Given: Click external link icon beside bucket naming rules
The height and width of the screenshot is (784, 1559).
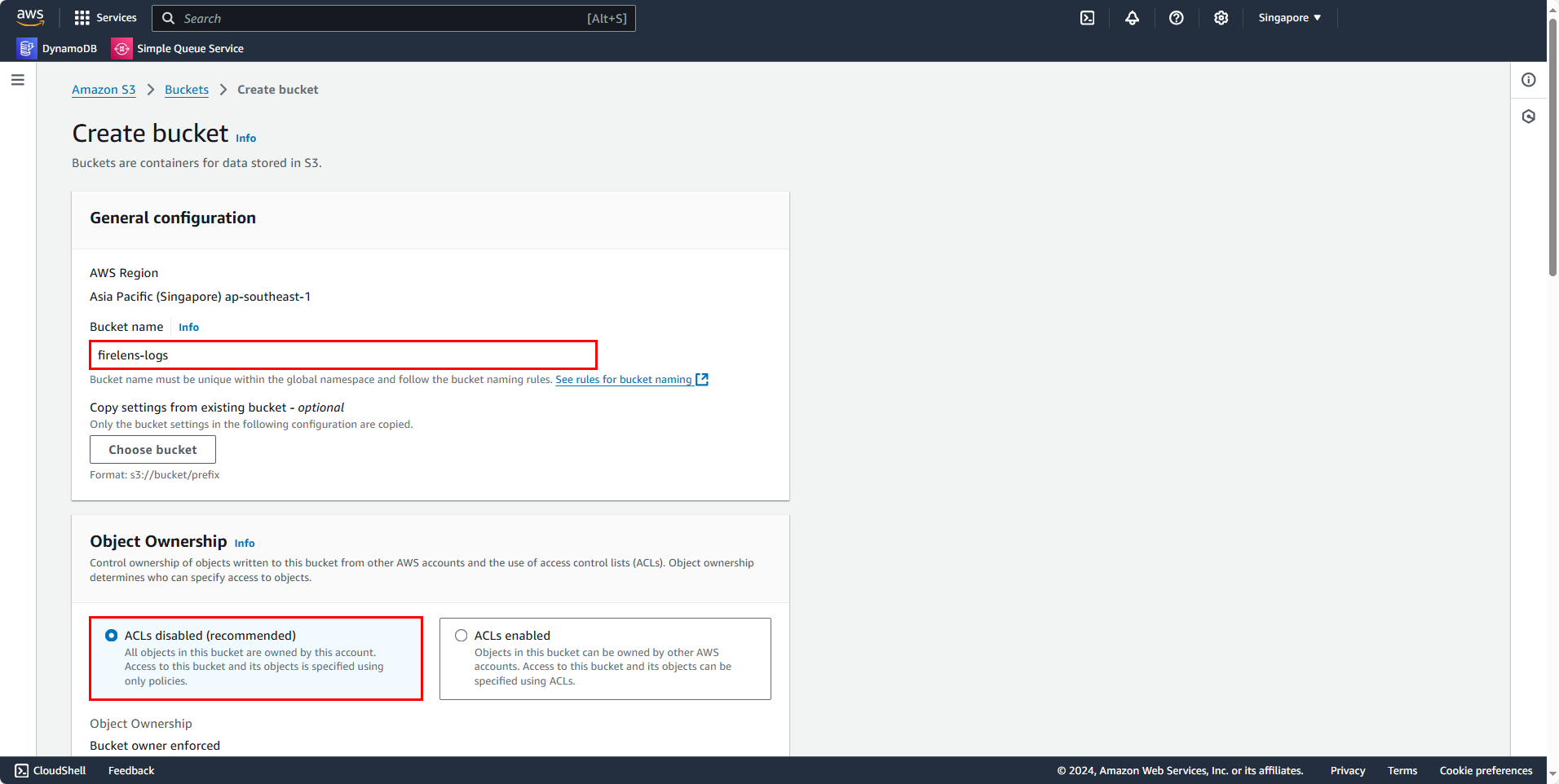Looking at the screenshot, I should 702,380.
